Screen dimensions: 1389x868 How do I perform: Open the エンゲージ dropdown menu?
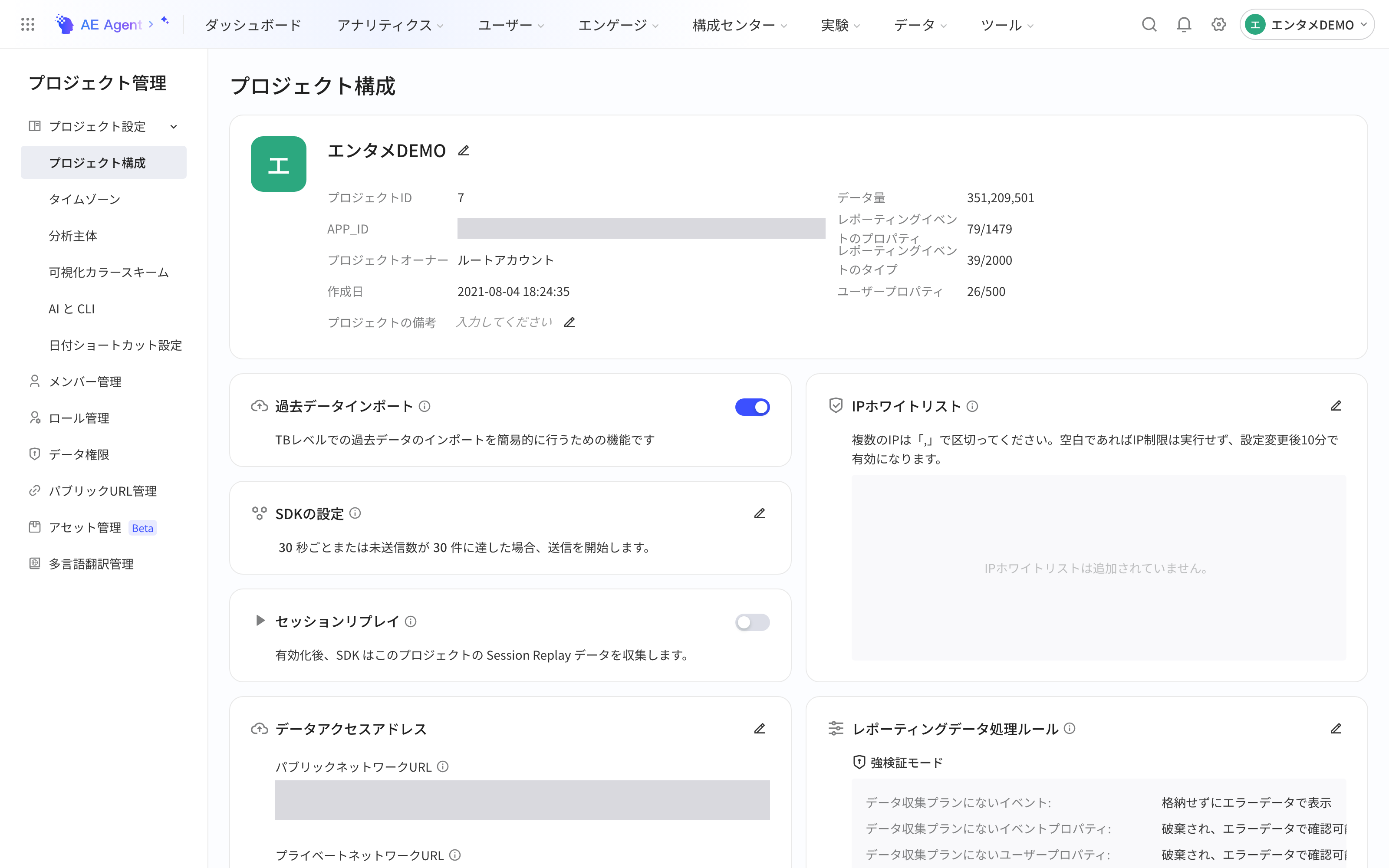618,25
